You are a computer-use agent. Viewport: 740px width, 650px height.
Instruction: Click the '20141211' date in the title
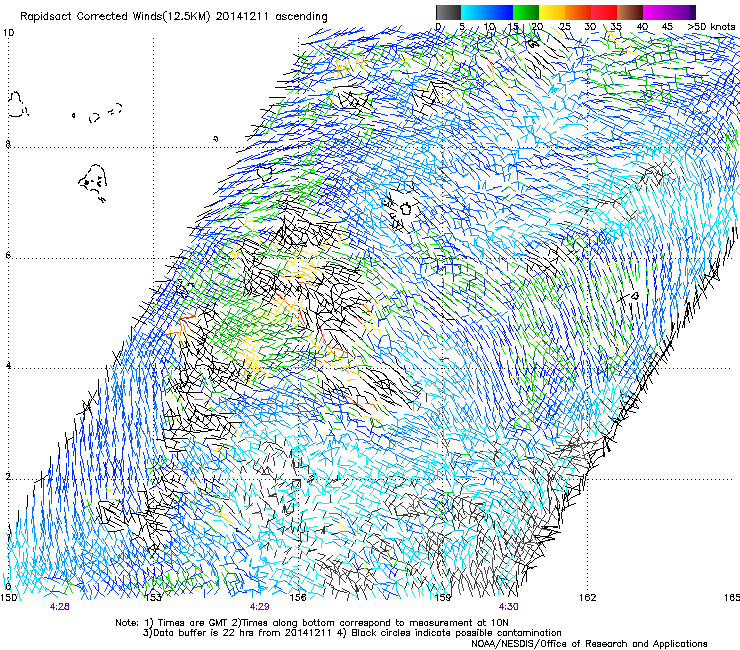242,17
